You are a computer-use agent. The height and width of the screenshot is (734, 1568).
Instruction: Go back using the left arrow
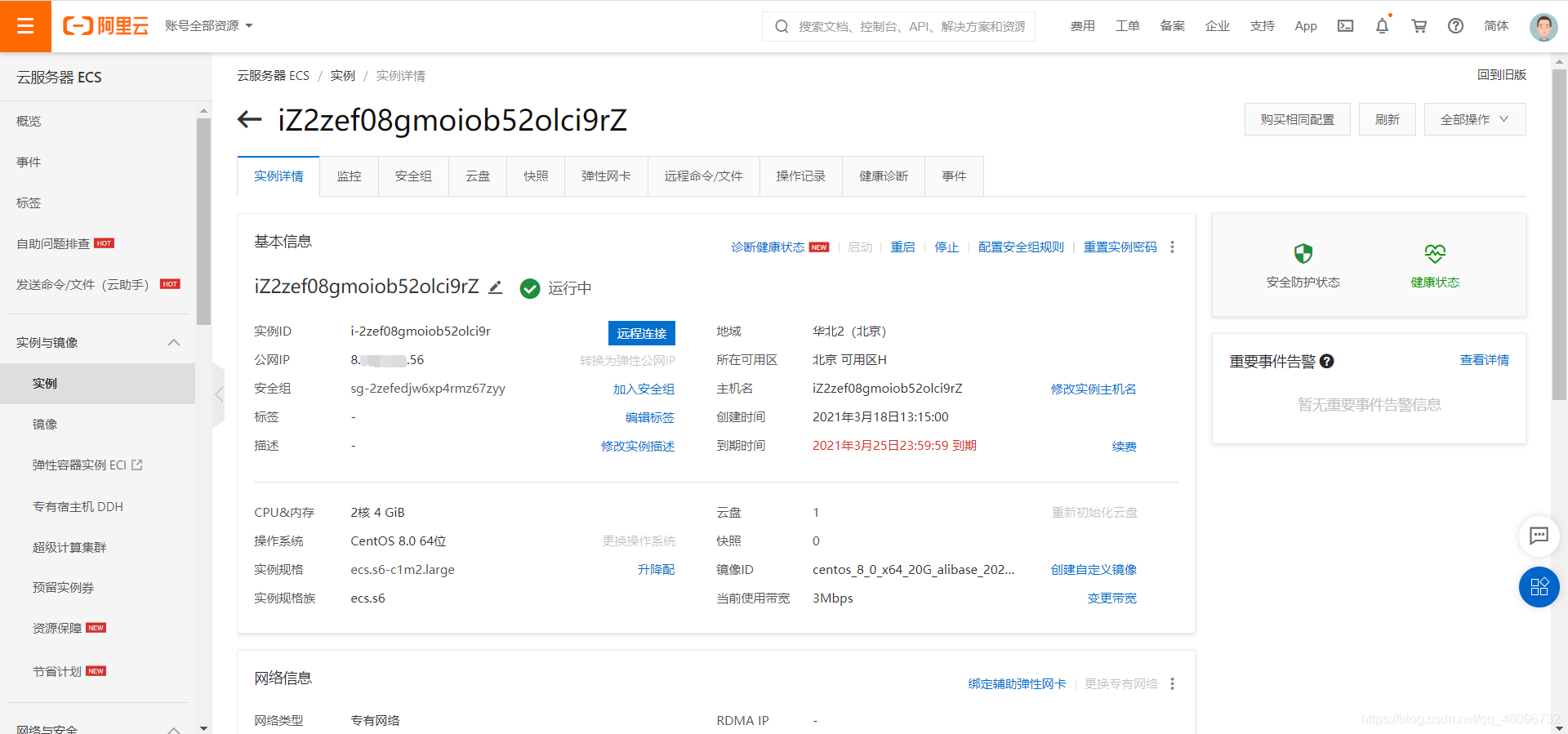[249, 120]
